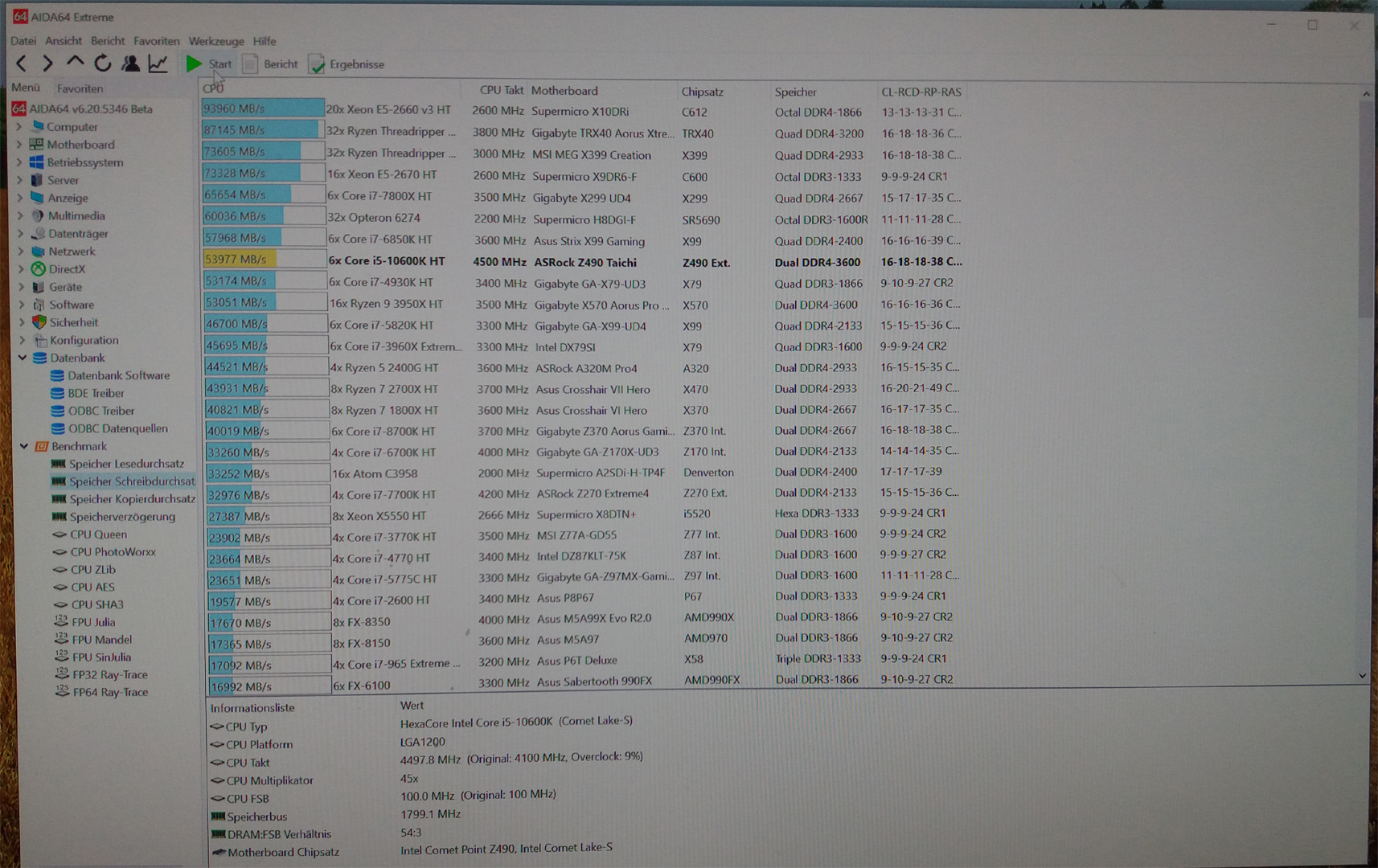This screenshot has width=1378, height=868.
Task: Click the AIDA64 v6.20.5346 Beta root node
Action: [x=90, y=108]
